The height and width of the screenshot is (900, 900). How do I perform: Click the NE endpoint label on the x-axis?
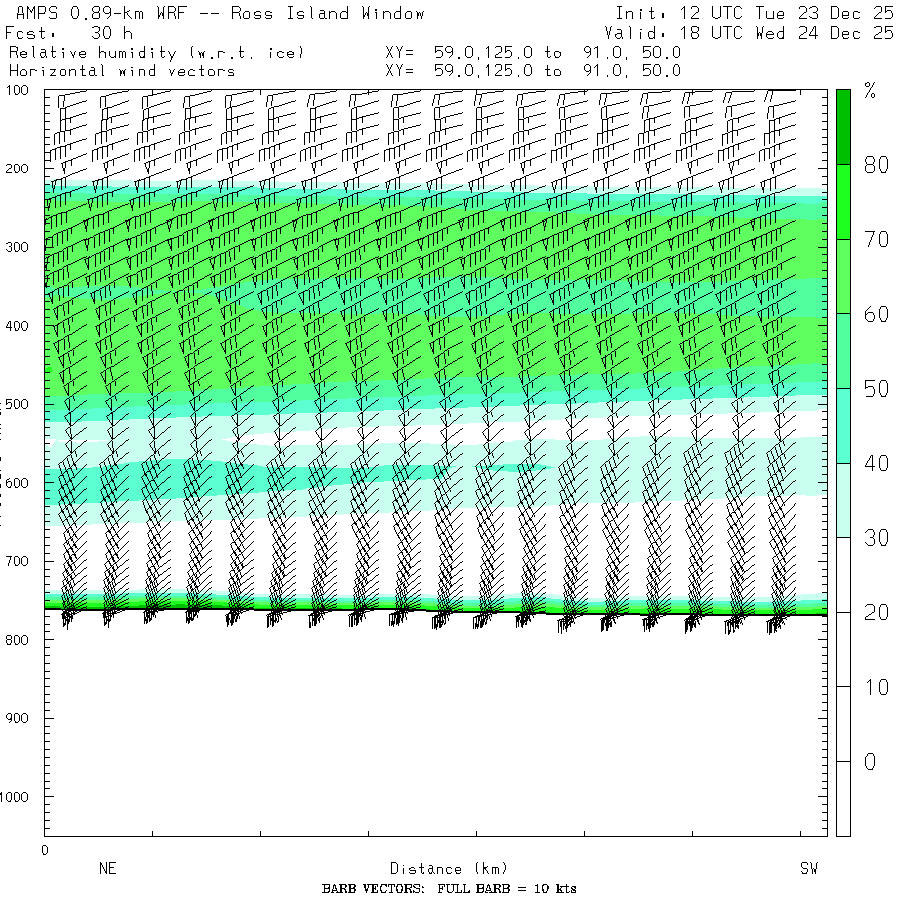coord(107,869)
